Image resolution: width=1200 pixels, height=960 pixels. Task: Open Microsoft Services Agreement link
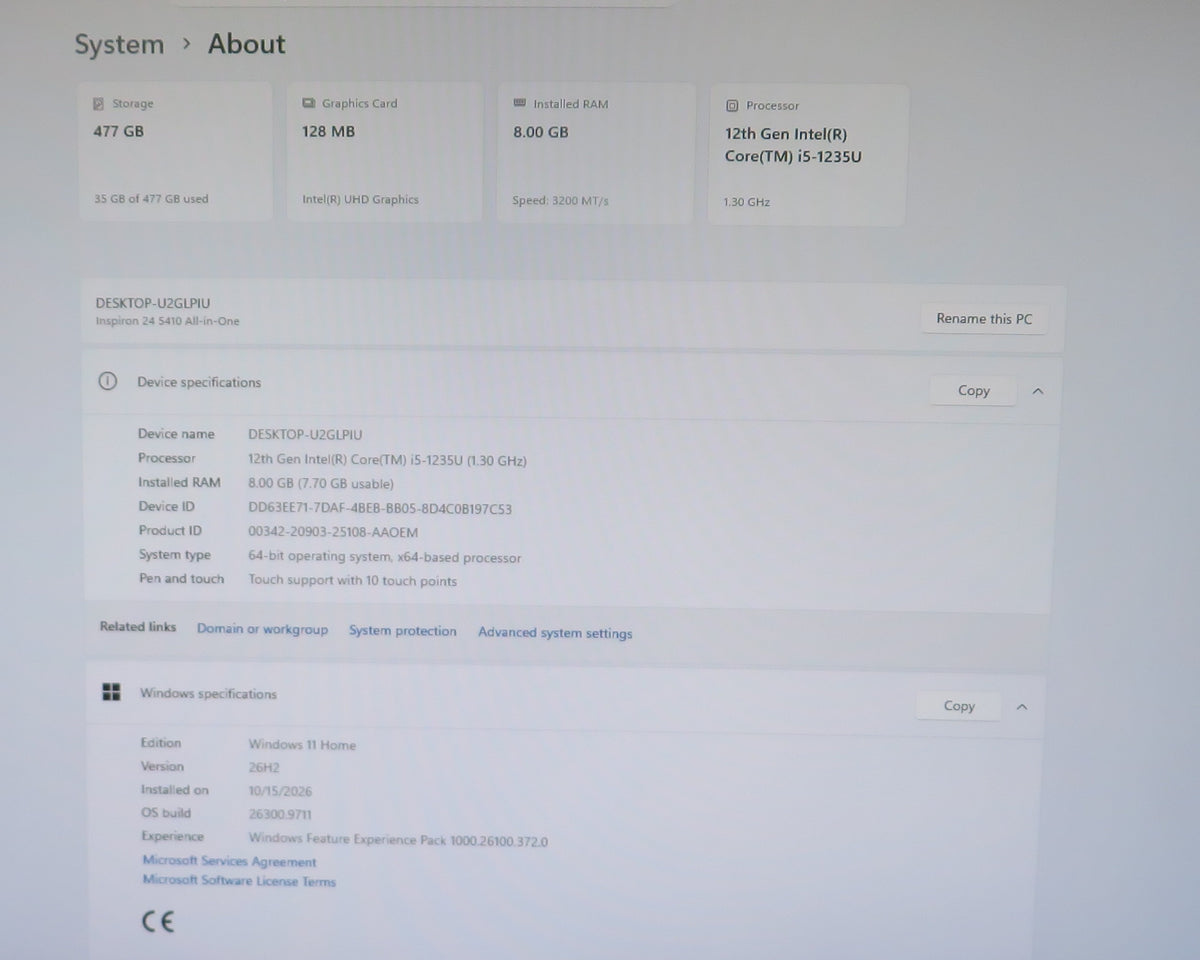[229, 861]
